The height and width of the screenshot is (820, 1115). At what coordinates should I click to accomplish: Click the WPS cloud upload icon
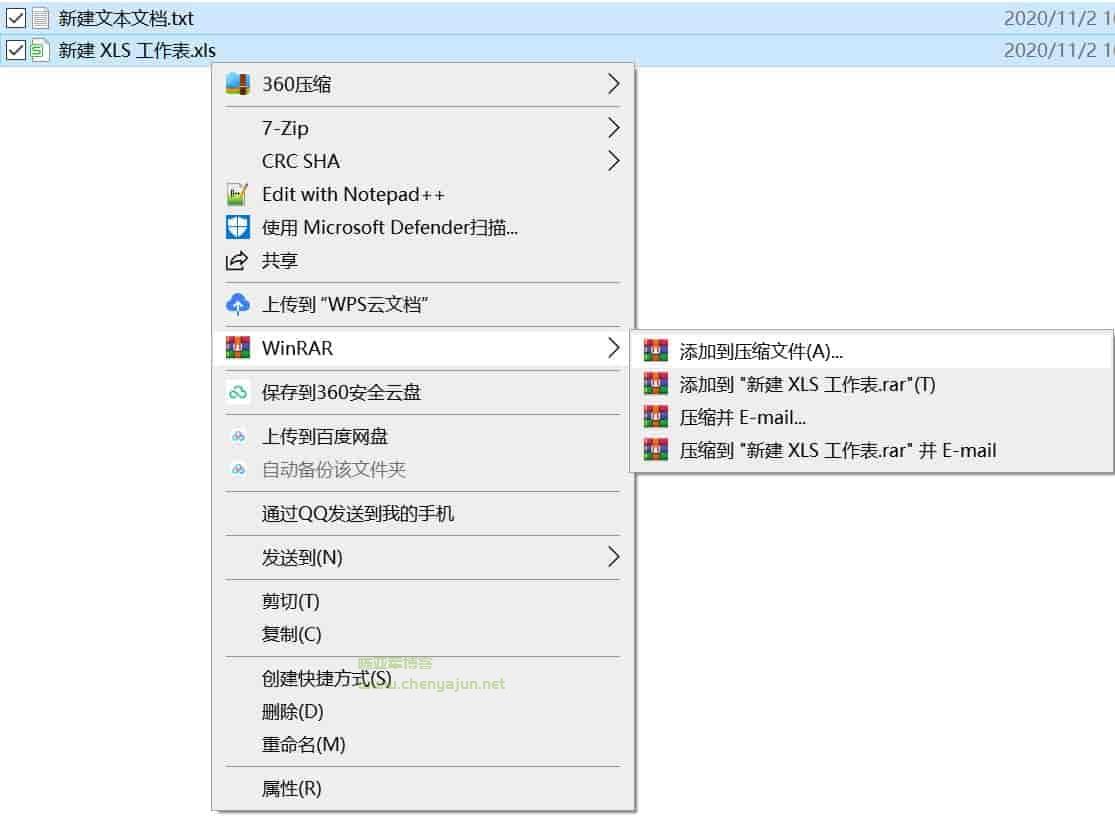point(238,304)
